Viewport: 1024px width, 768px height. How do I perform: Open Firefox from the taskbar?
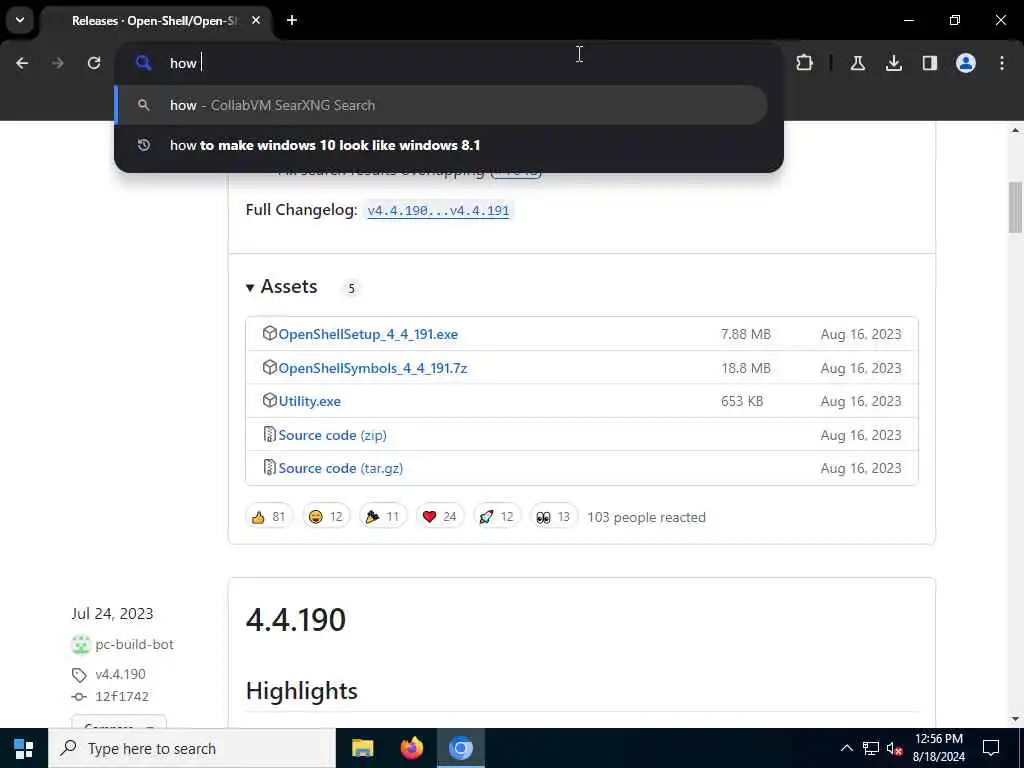(x=411, y=748)
